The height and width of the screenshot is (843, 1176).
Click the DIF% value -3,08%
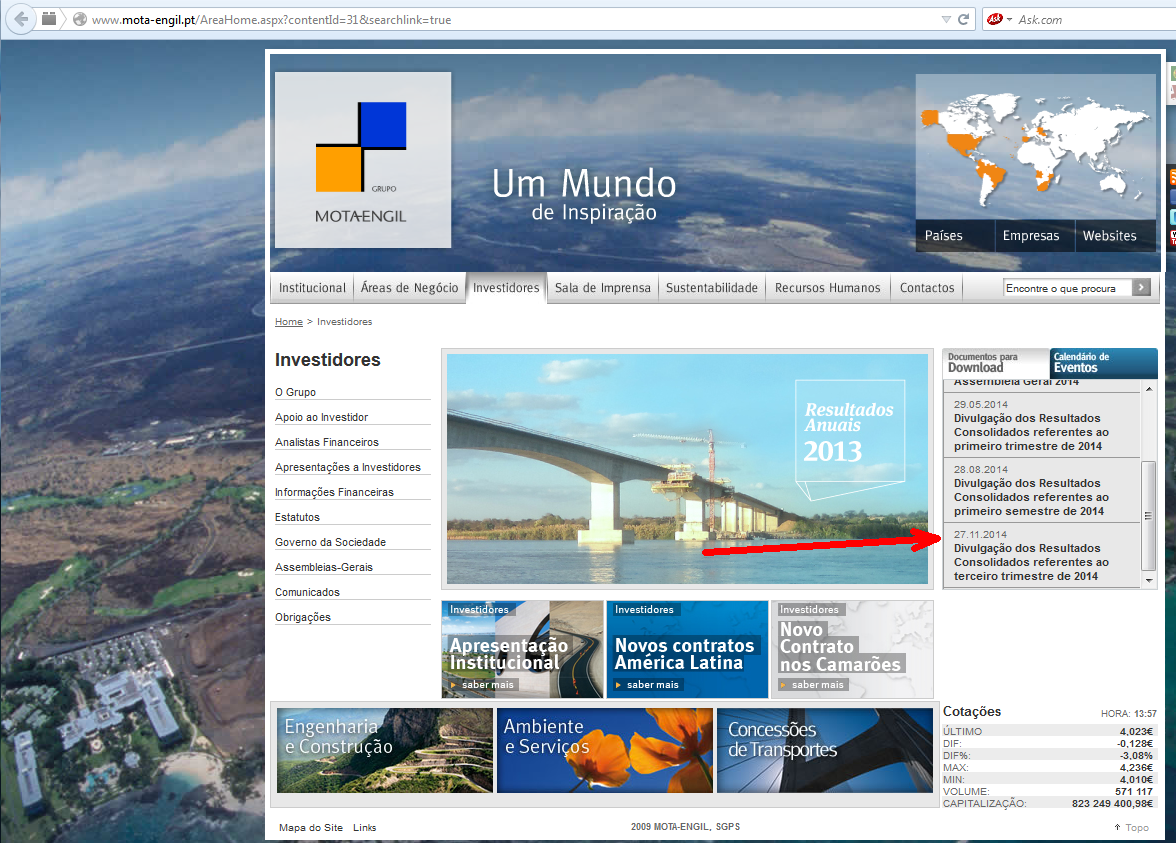pos(1136,755)
